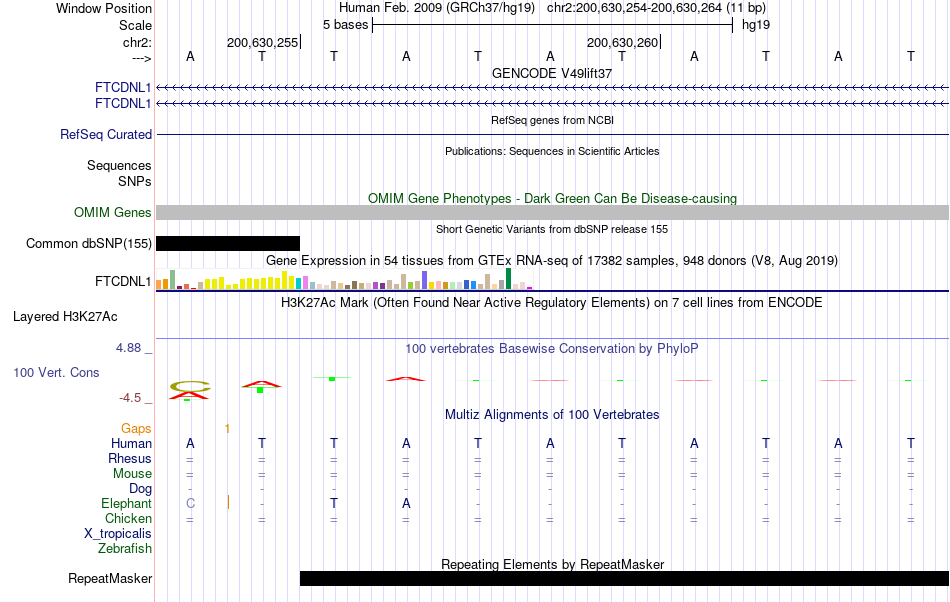Image resolution: width=950 pixels, height=602 pixels.
Task: Click the upper FTCDNL1 GENCODE transcript label
Action: (x=123, y=88)
